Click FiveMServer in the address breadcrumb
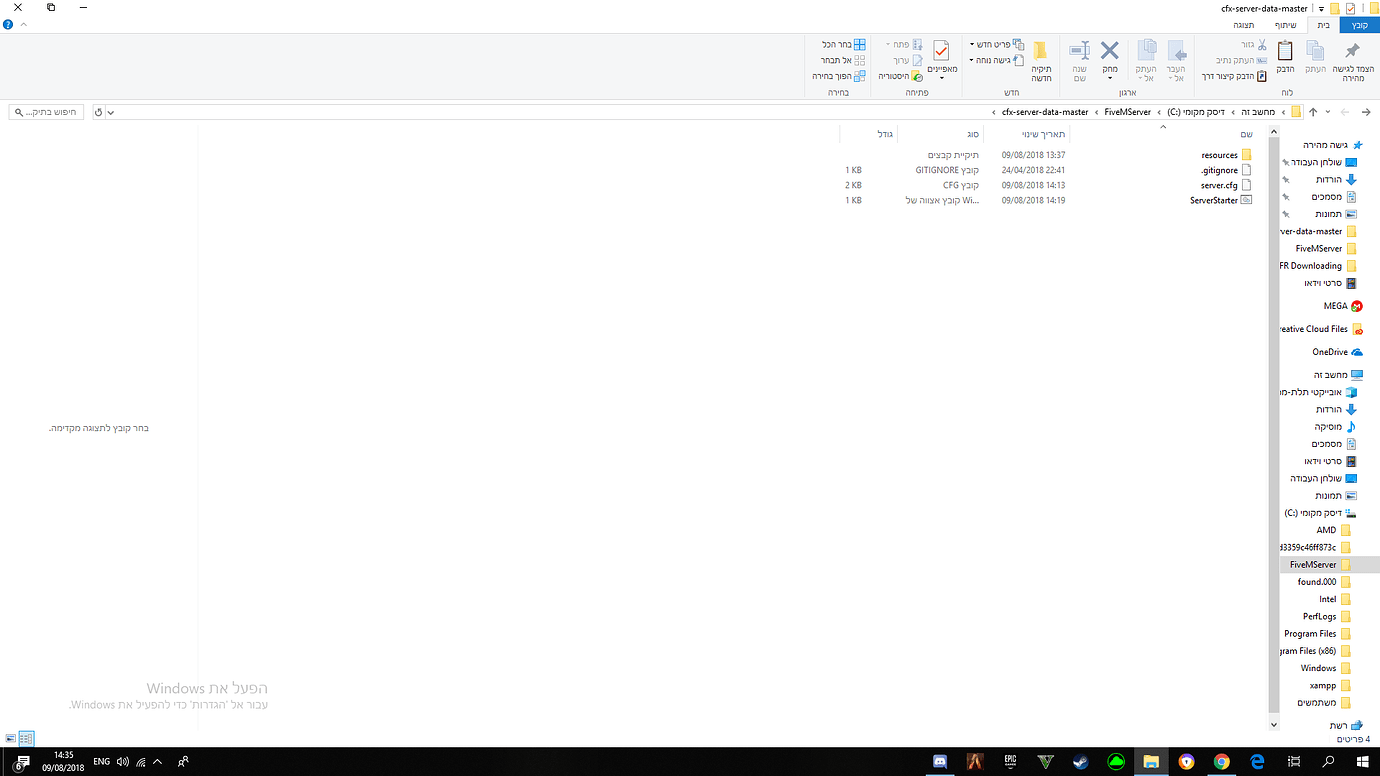Image resolution: width=1380 pixels, height=776 pixels. tap(1127, 112)
